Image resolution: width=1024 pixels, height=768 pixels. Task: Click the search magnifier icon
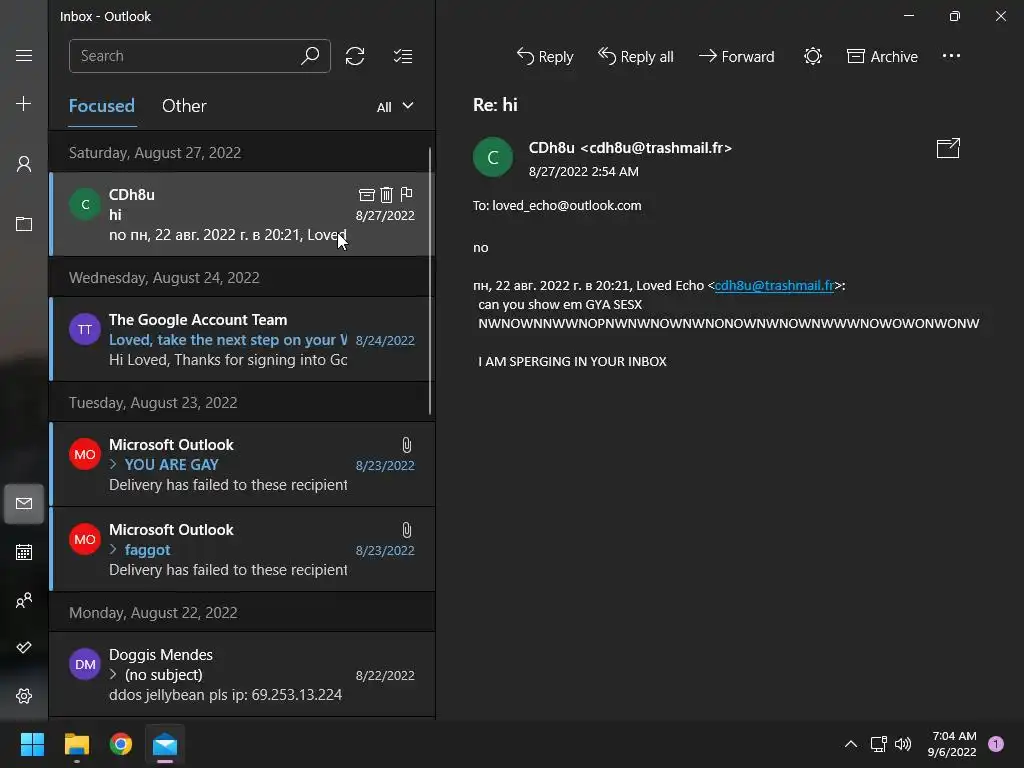tap(310, 56)
